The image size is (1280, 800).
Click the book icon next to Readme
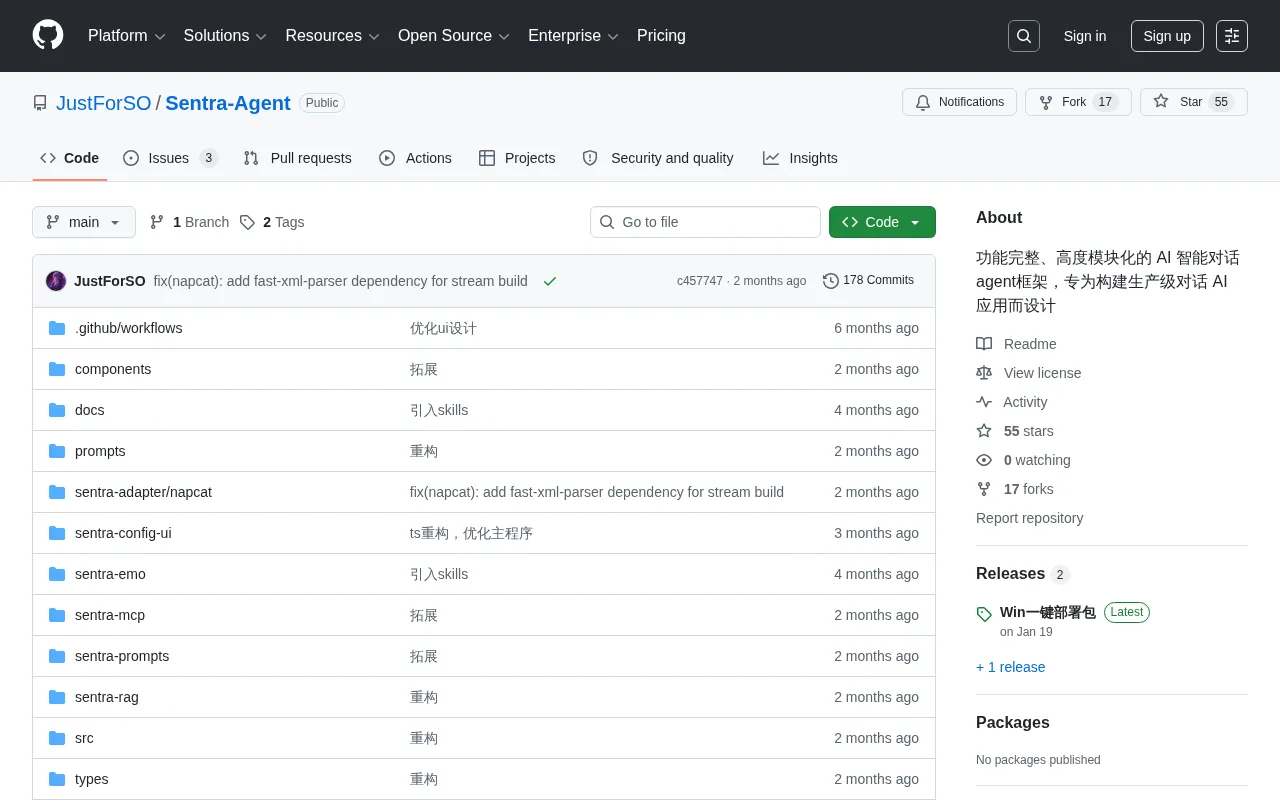(x=984, y=344)
